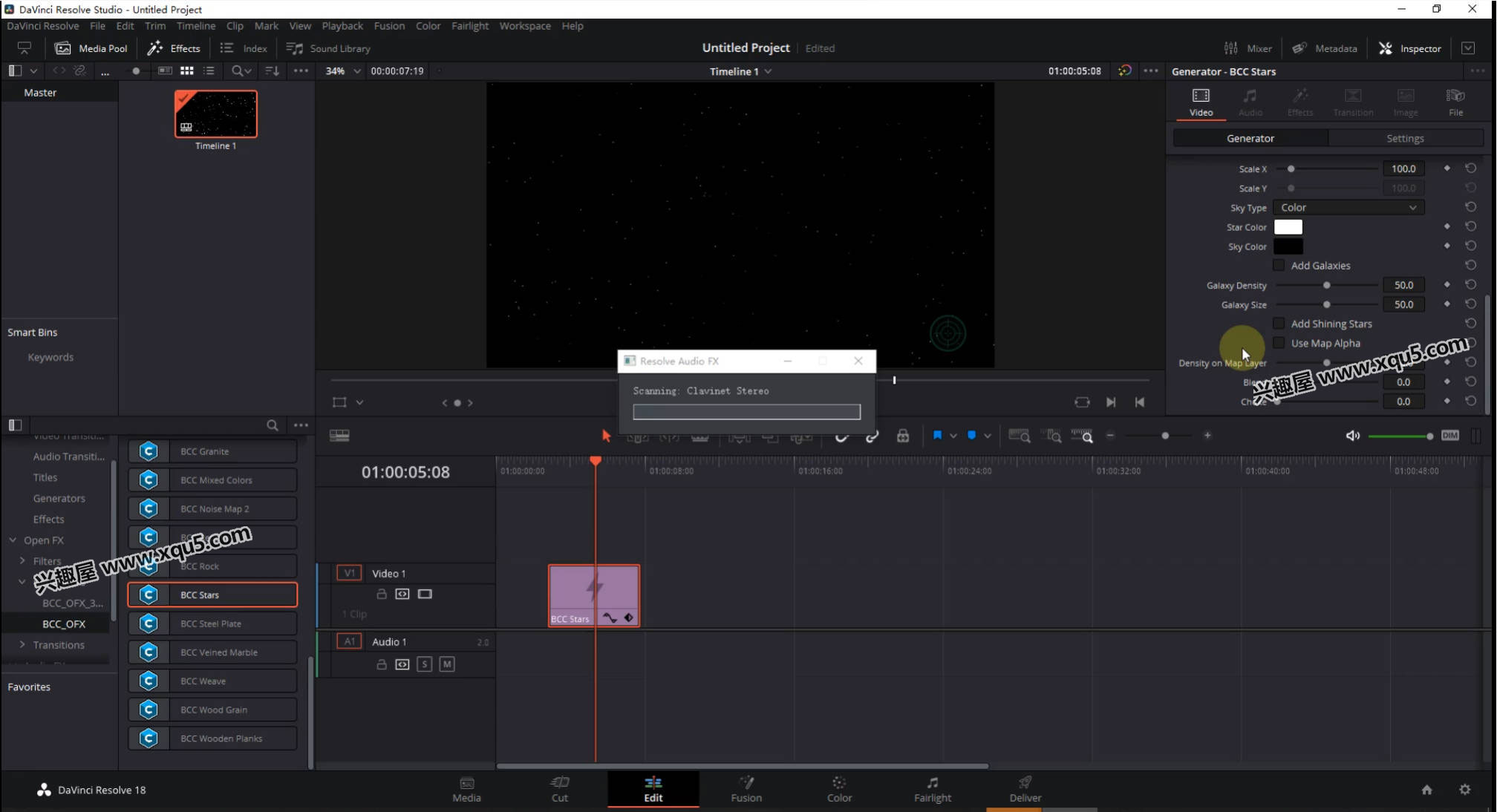Add a blue marker on timeline

(971, 436)
